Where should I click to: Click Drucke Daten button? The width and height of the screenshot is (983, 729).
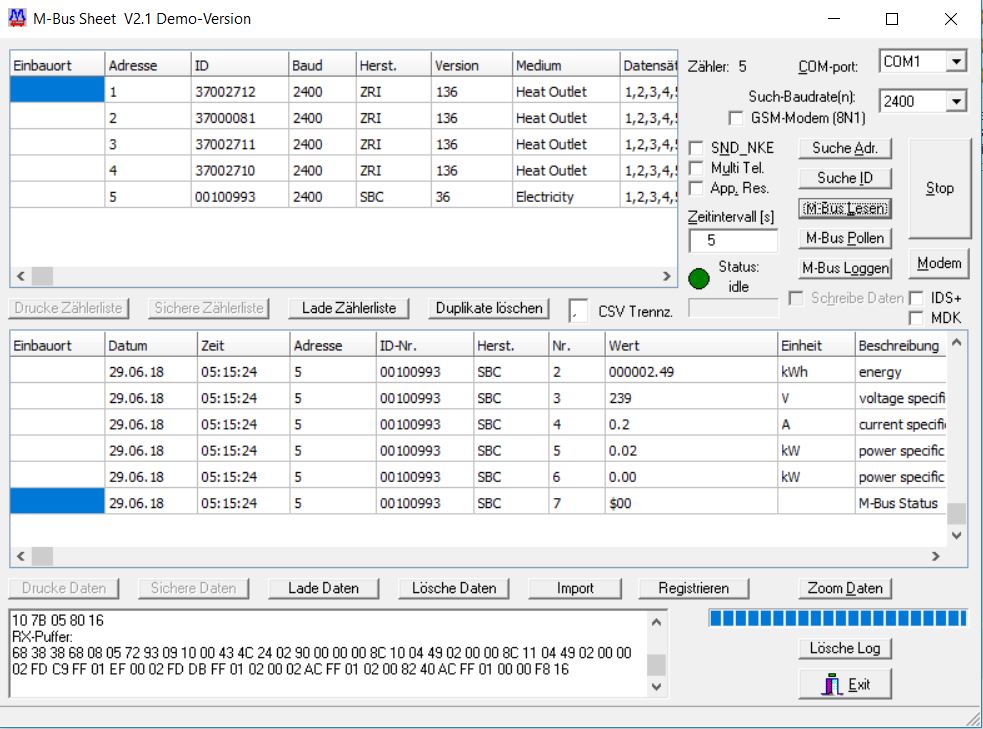(63, 589)
